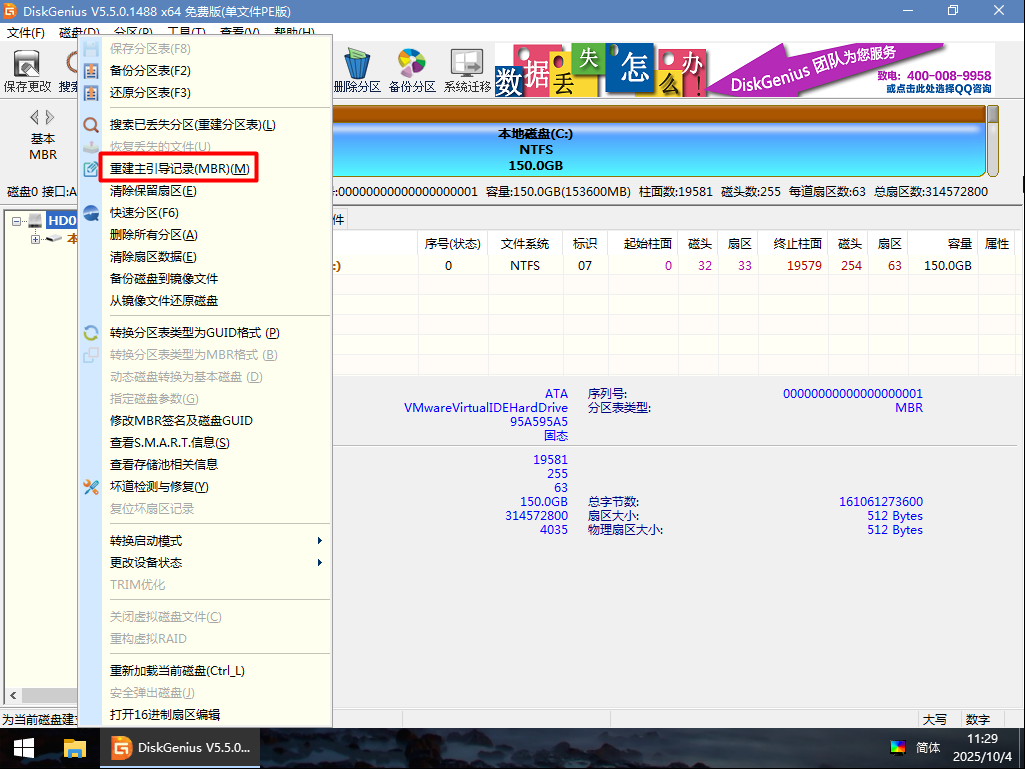Viewport: 1025px width, 769px height.
Task: Click the 备份分区表 menu icon
Action: 92,71
